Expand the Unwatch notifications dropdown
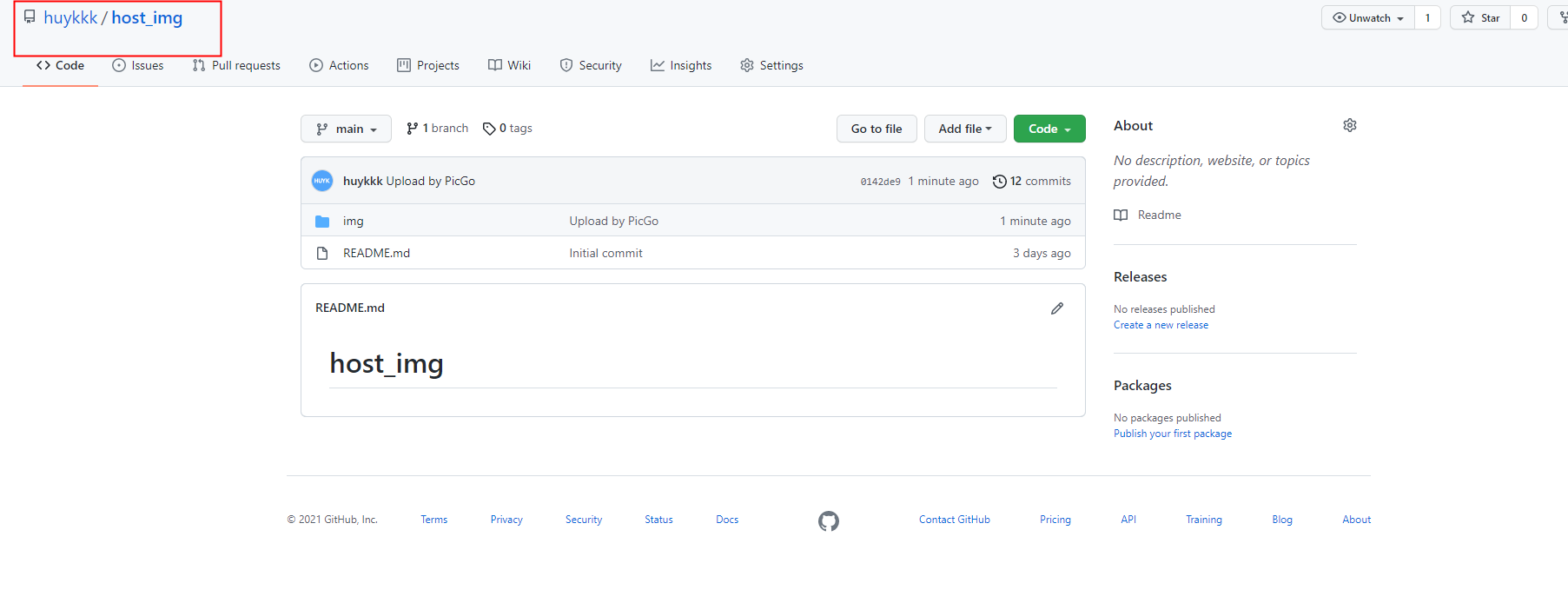Screen dimensions: 1568x603 1368,17
